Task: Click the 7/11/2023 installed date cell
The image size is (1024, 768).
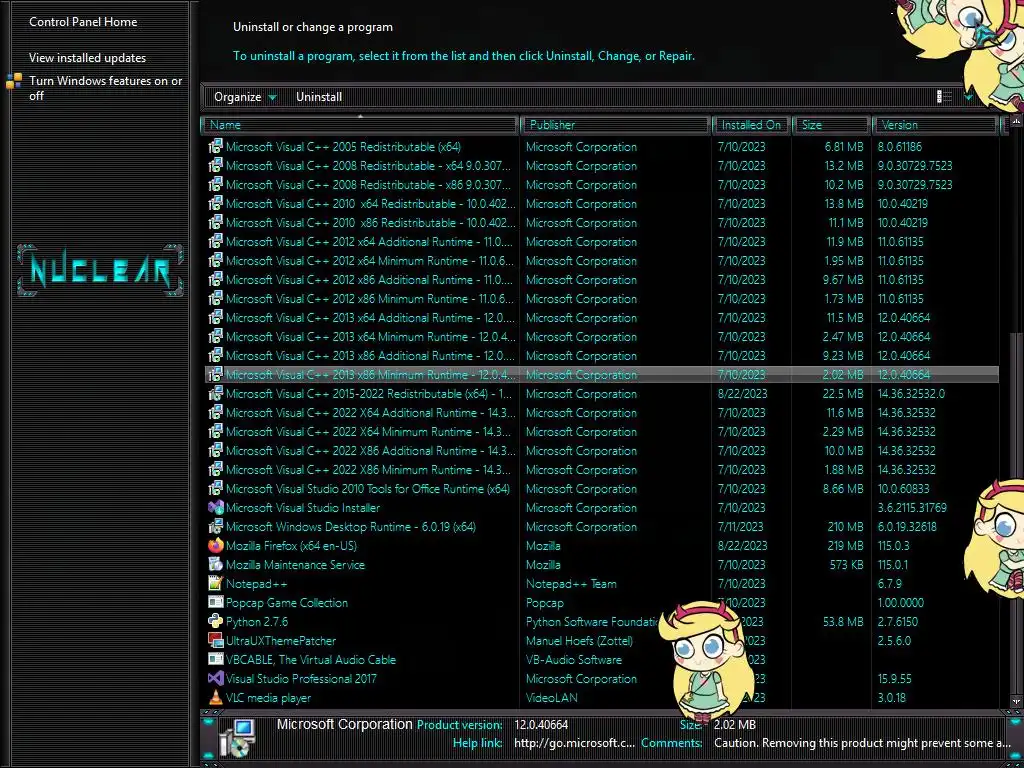Action: pos(741,526)
